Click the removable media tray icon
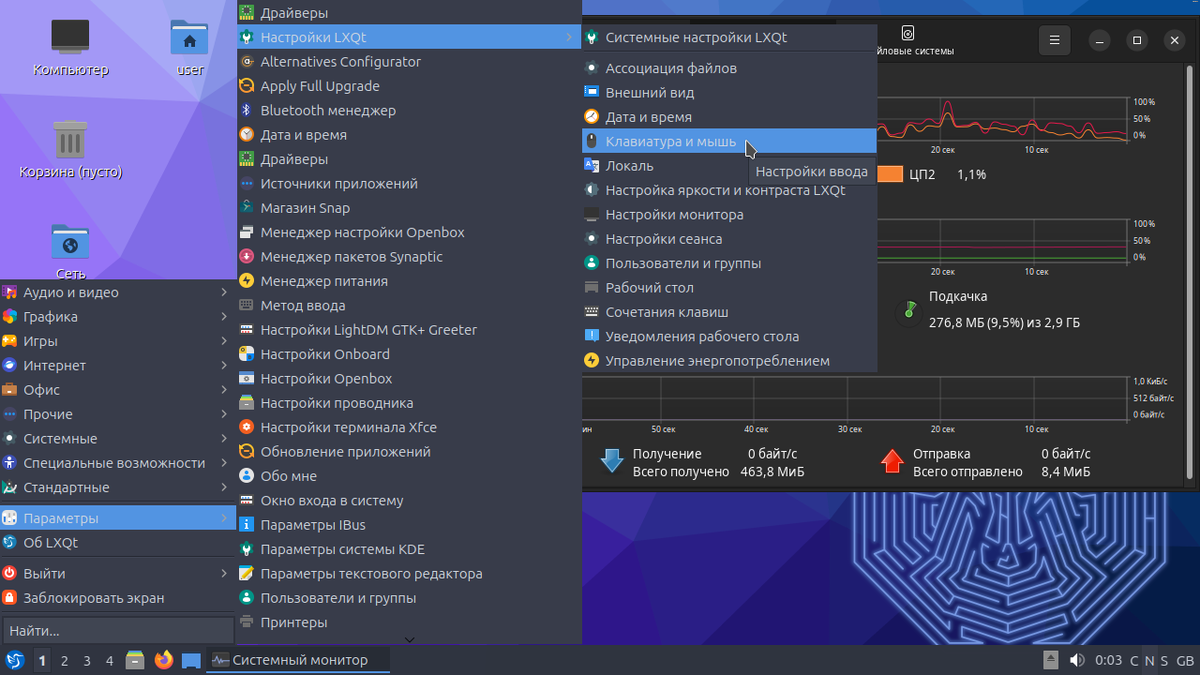The width and height of the screenshot is (1200, 675). click(x=1051, y=660)
